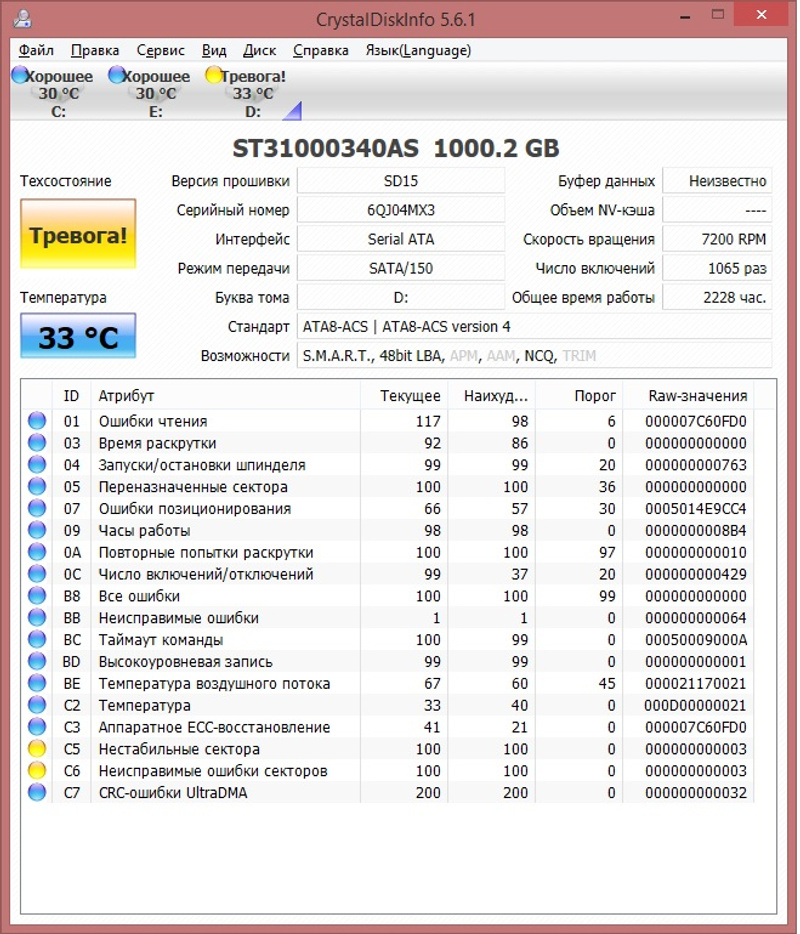This screenshot has width=800, height=934.
Task: Click the drive letter field D:
Action: 401,297
